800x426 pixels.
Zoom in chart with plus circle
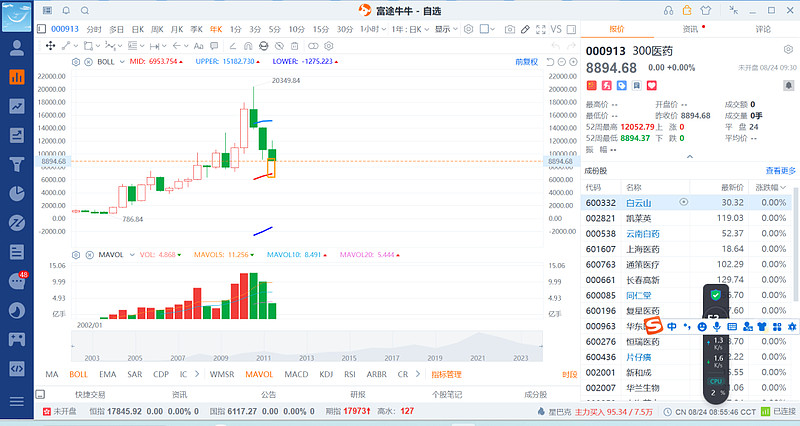click(573, 62)
